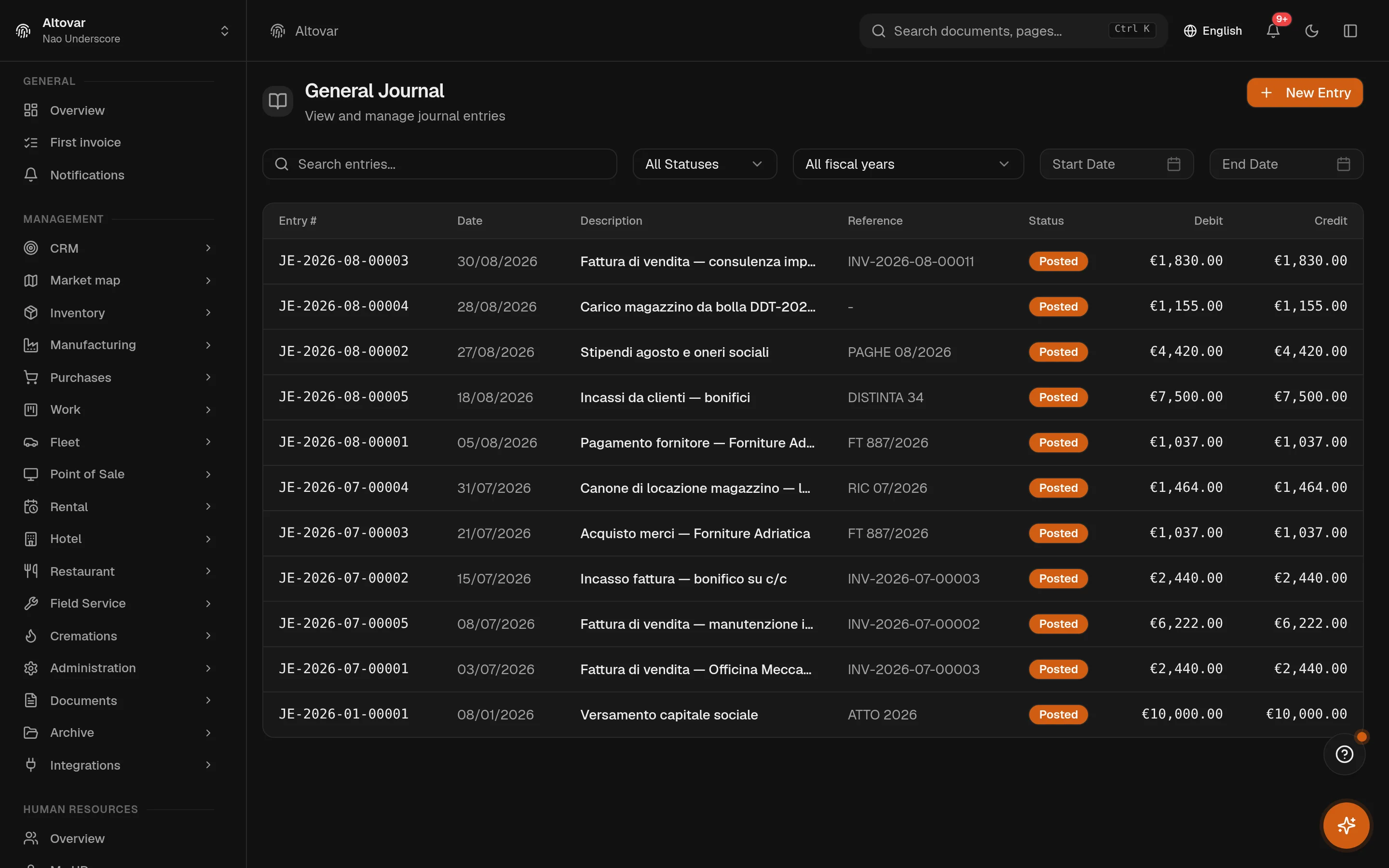Expand the CRM chevron

[x=208, y=248]
